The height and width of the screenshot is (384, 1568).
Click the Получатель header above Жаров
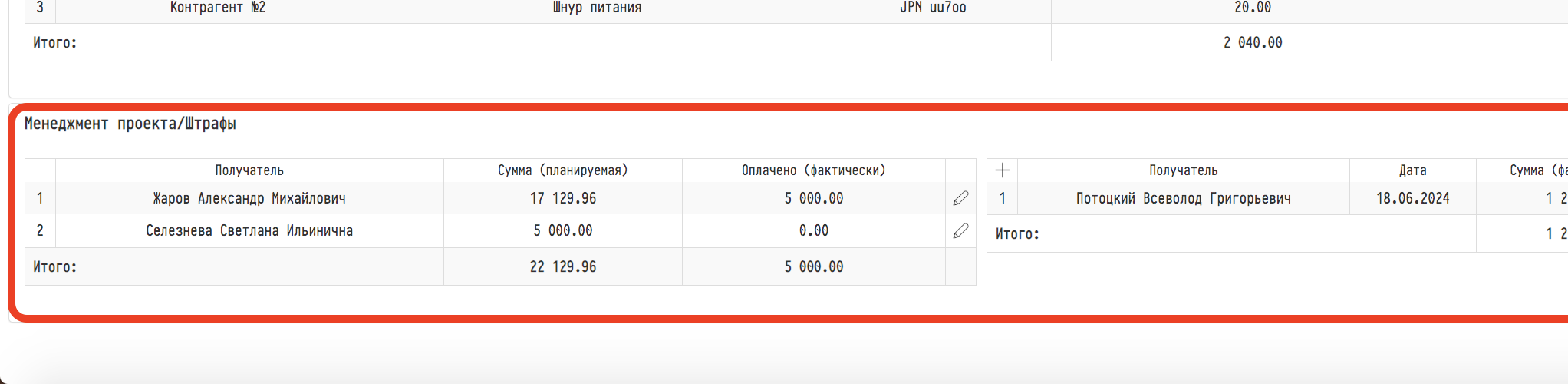pos(249,170)
